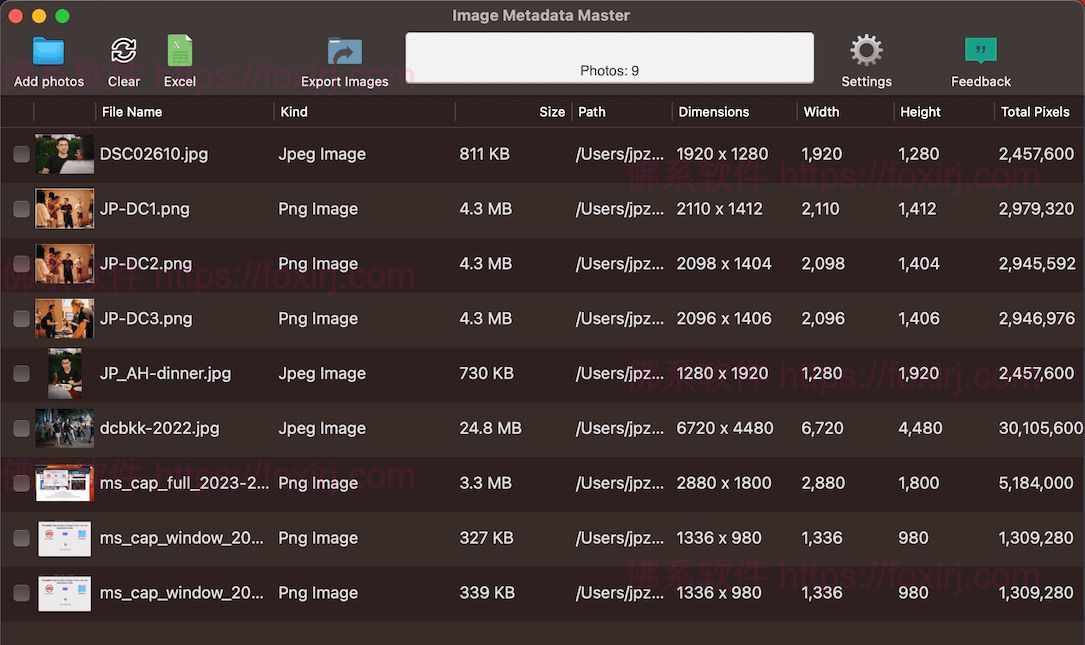Viewport: 1085px width, 645px height.
Task: Open the Feedback speech bubble icon
Action: pyautogui.click(x=980, y=51)
